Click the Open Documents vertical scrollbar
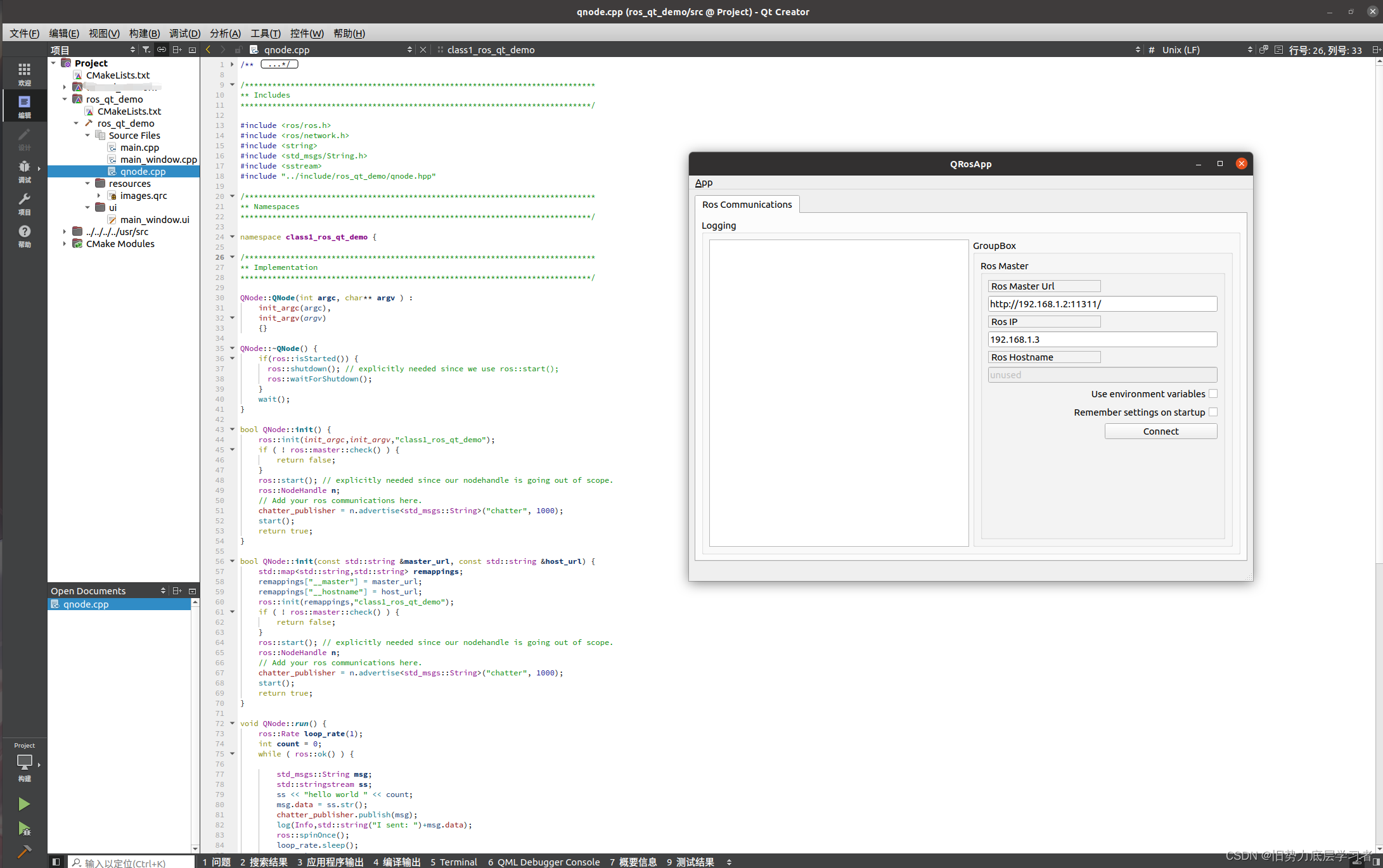1383x868 pixels. pos(195,722)
